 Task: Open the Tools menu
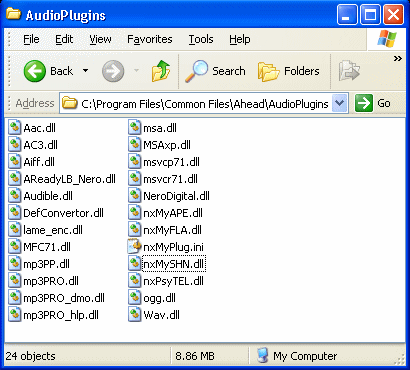tap(201, 39)
